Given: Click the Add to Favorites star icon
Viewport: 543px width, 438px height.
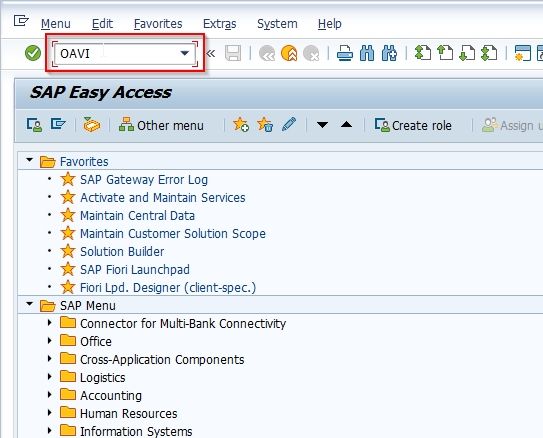Looking at the screenshot, I should click(x=241, y=125).
